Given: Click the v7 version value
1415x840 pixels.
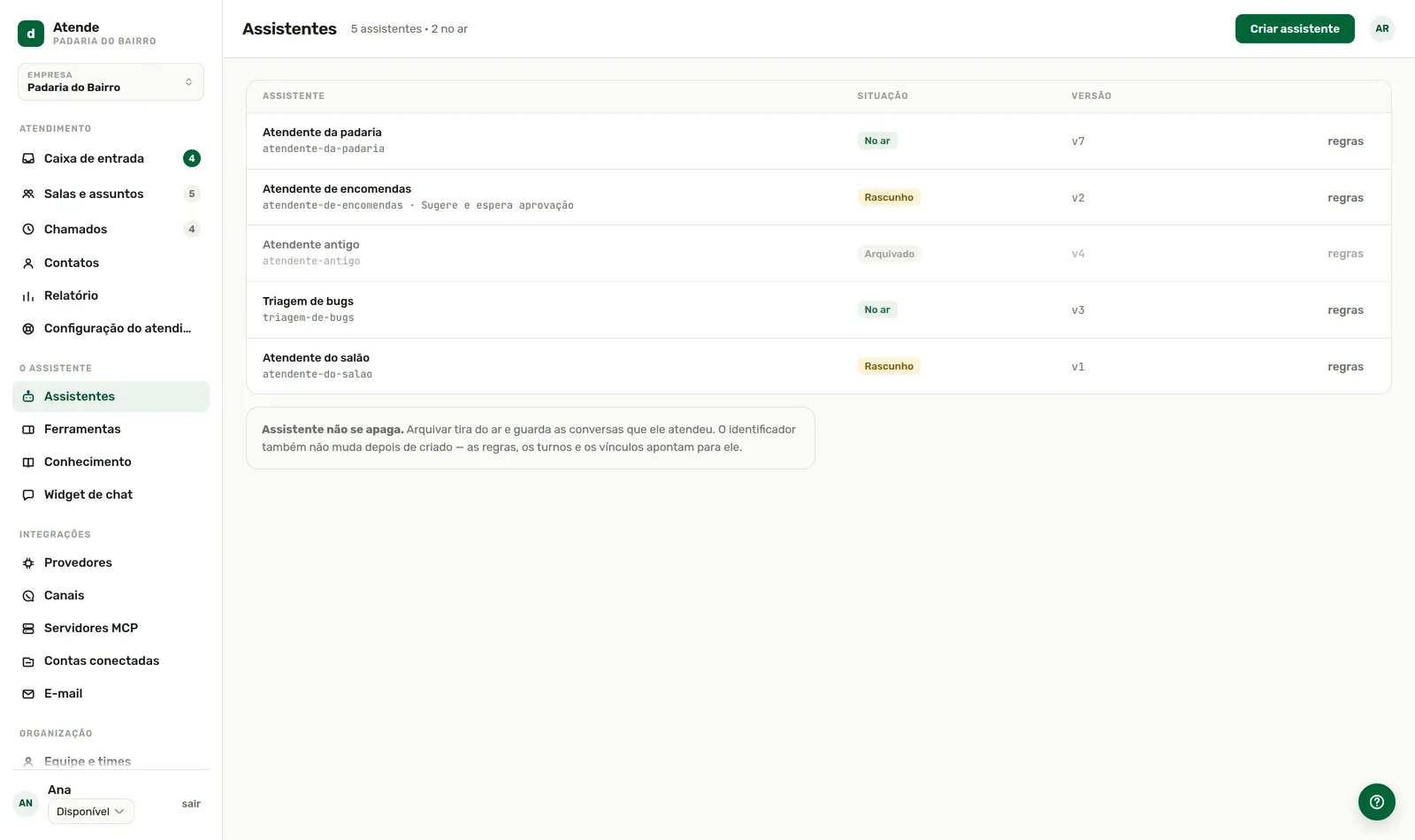Looking at the screenshot, I should coord(1078,141).
